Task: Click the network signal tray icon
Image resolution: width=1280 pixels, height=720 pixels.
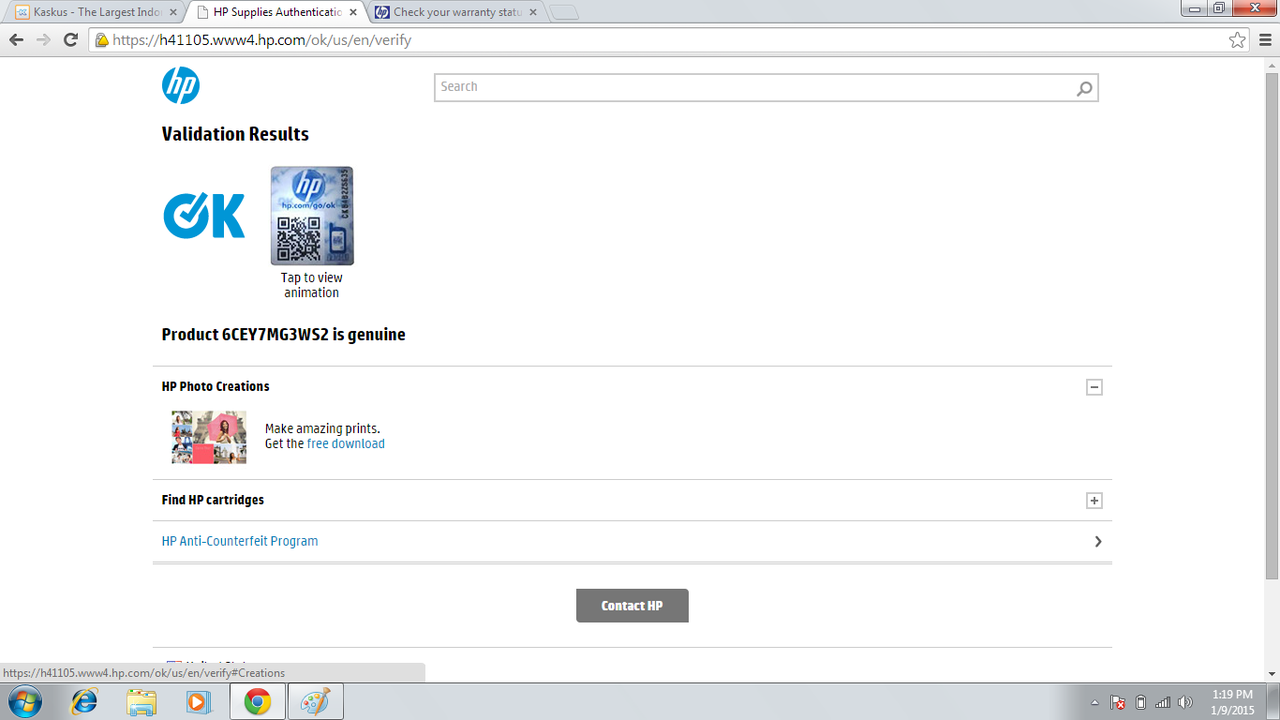Action: (1163, 703)
